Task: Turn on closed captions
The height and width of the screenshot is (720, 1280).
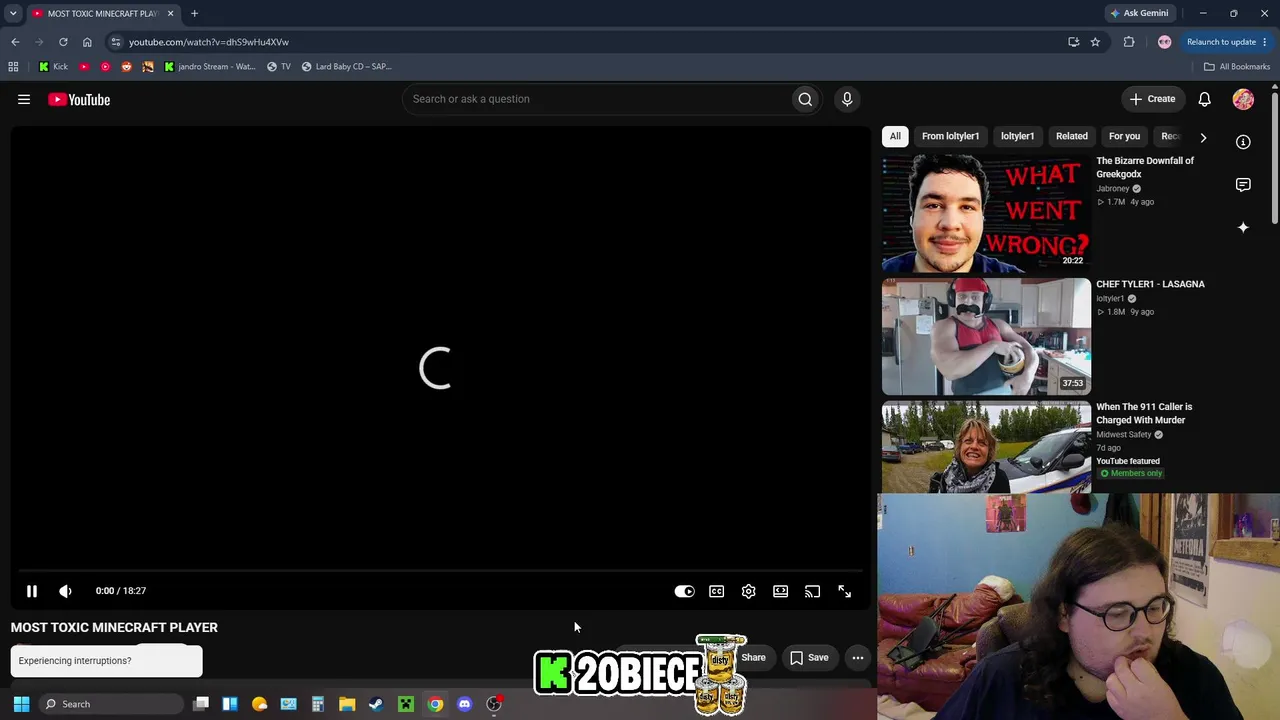Action: [717, 591]
